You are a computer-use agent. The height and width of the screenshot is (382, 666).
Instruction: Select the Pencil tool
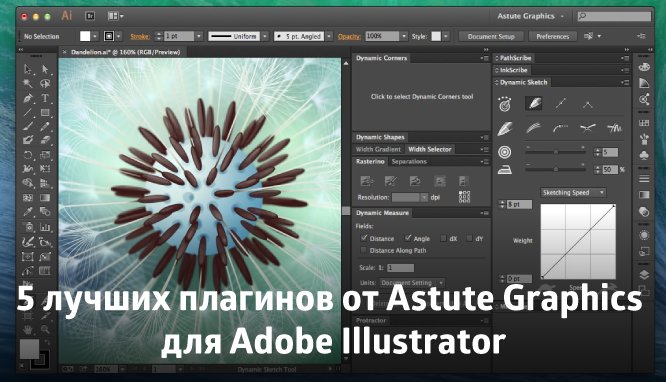[x=45, y=126]
